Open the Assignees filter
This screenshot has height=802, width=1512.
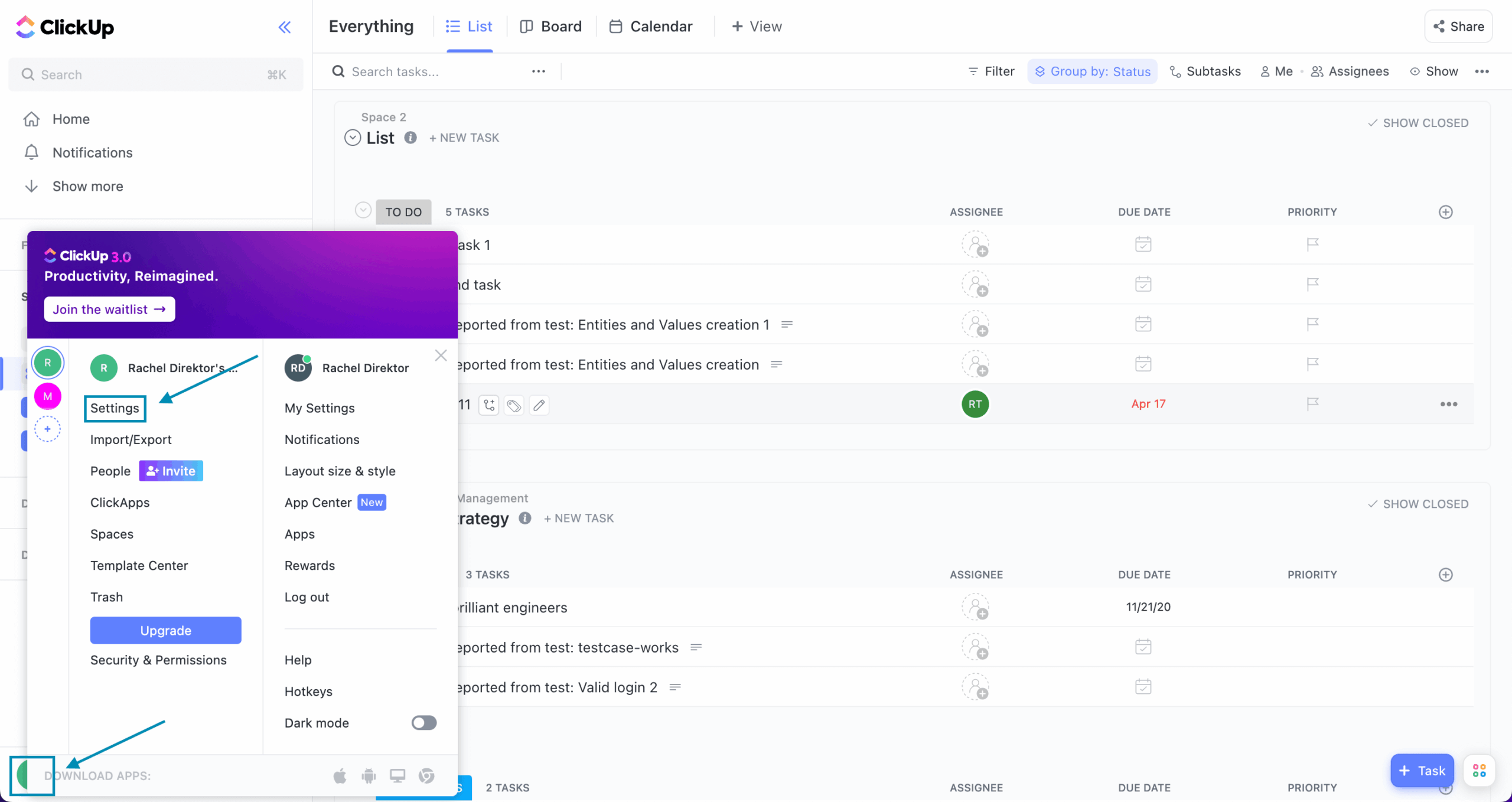click(1350, 71)
